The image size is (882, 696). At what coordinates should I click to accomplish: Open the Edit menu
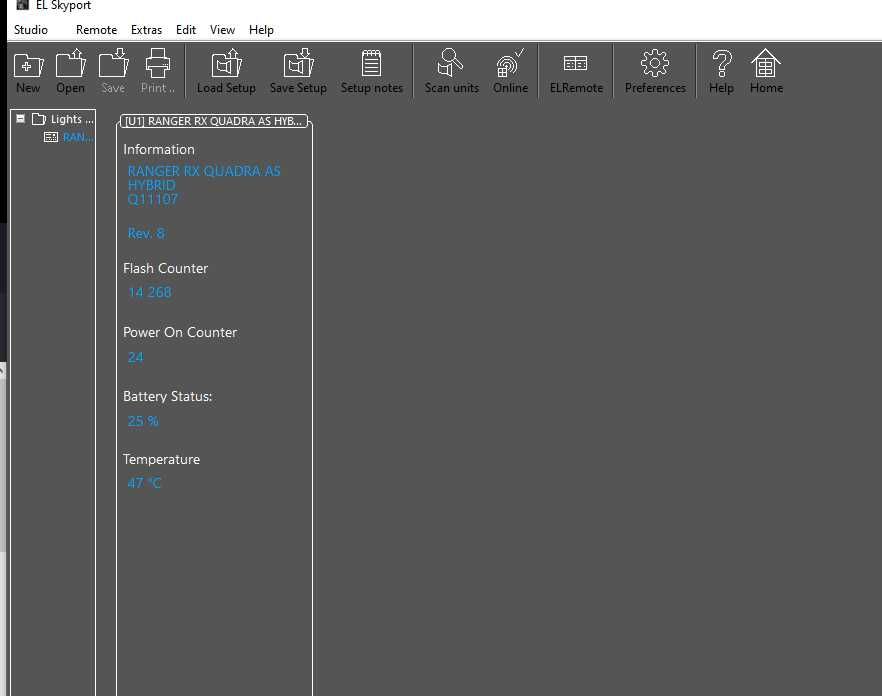click(x=186, y=30)
